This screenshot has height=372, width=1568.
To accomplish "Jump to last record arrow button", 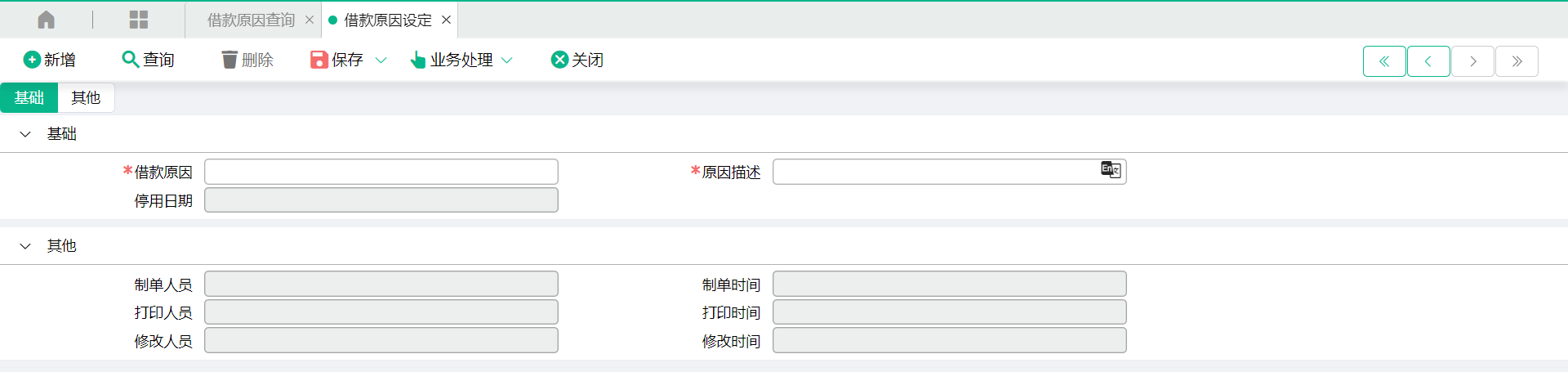I will (x=1517, y=61).
